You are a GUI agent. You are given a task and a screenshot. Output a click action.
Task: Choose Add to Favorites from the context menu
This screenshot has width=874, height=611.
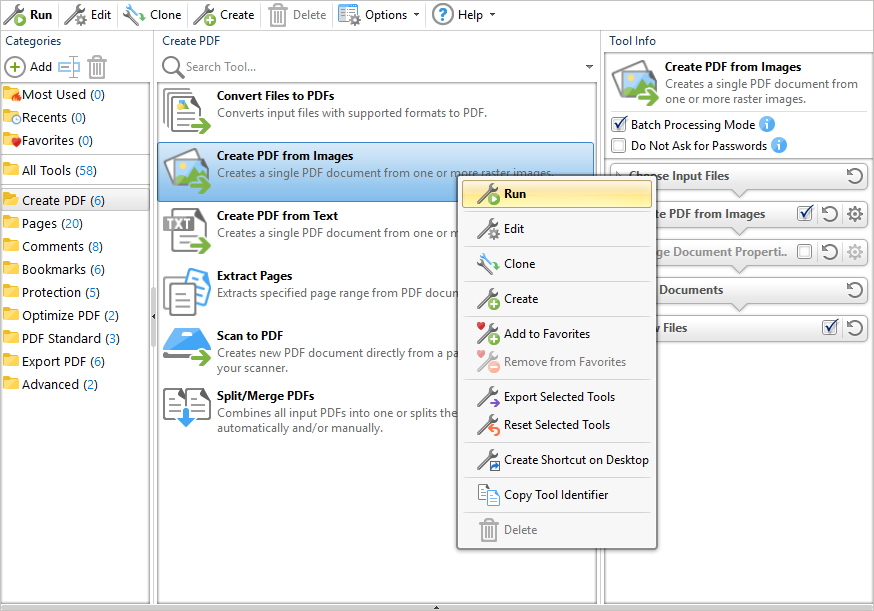[546, 334]
